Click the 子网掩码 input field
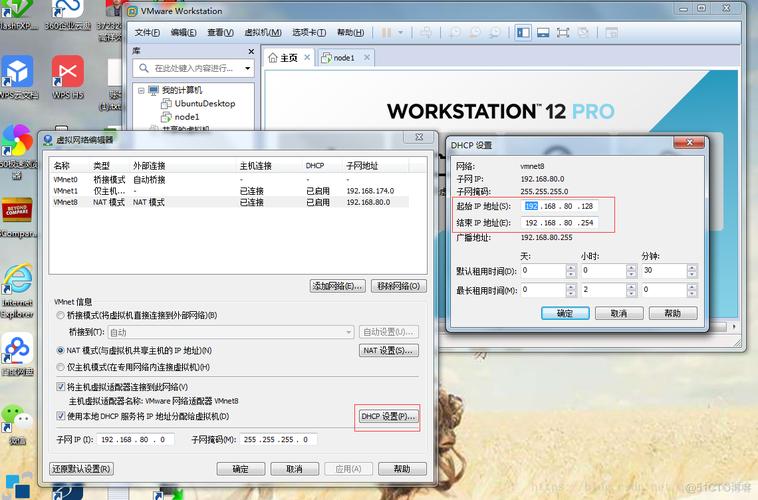Viewport: 758px width, 500px height. point(278,440)
